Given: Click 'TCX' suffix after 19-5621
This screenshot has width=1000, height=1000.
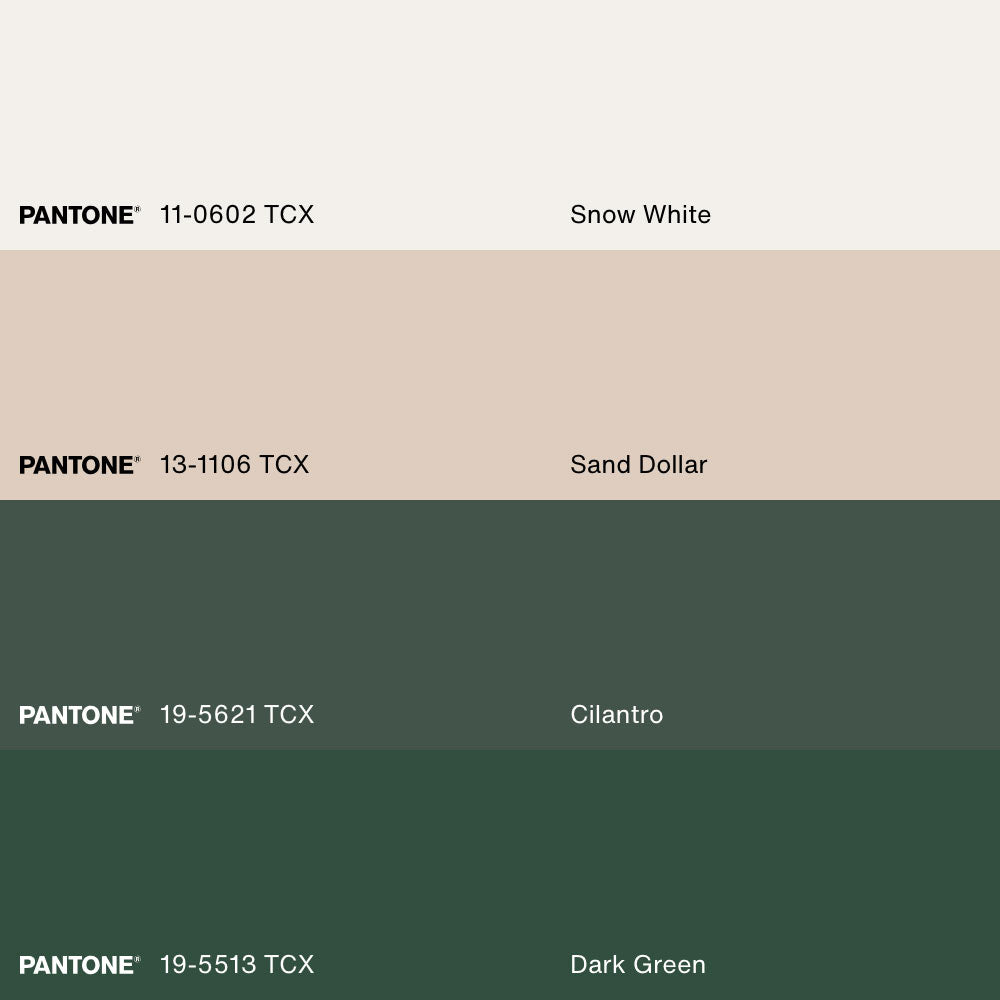Looking at the screenshot, I should pos(290,715).
